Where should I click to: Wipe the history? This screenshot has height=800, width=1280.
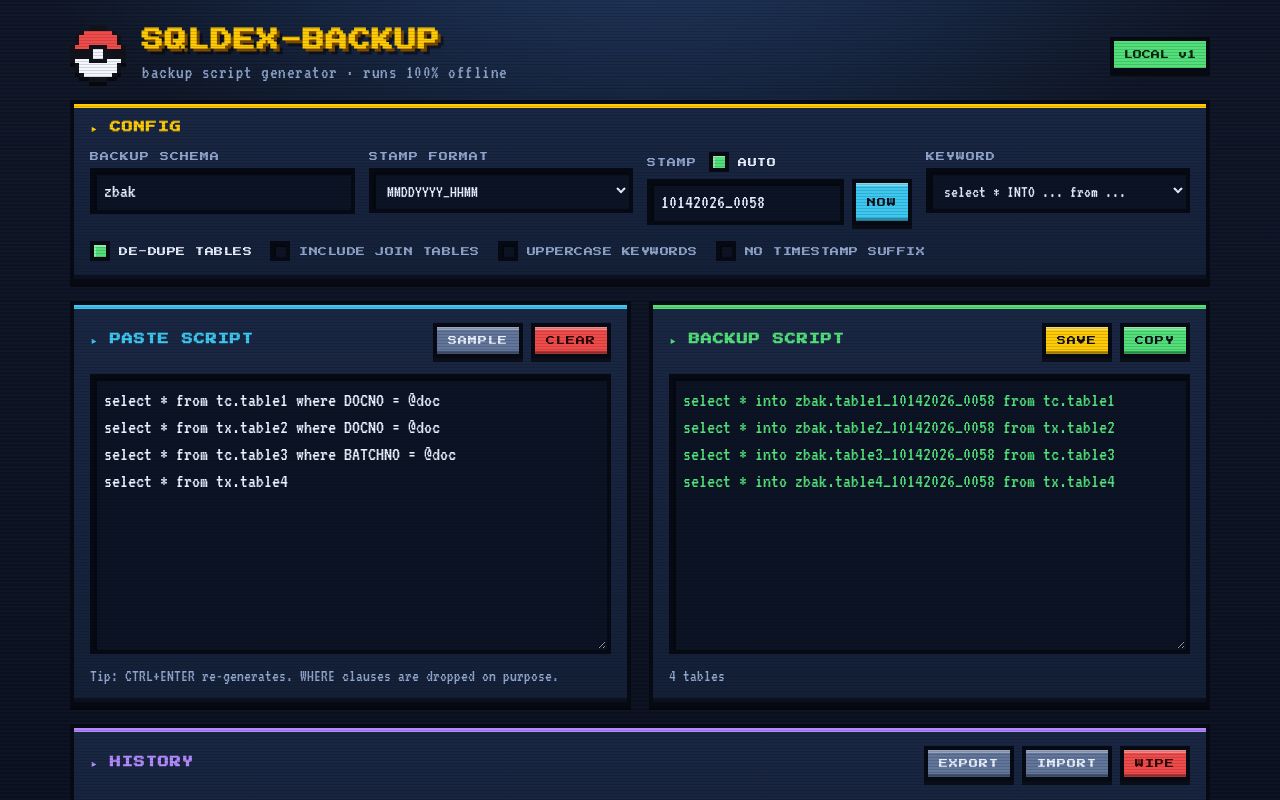tap(1154, 763)
